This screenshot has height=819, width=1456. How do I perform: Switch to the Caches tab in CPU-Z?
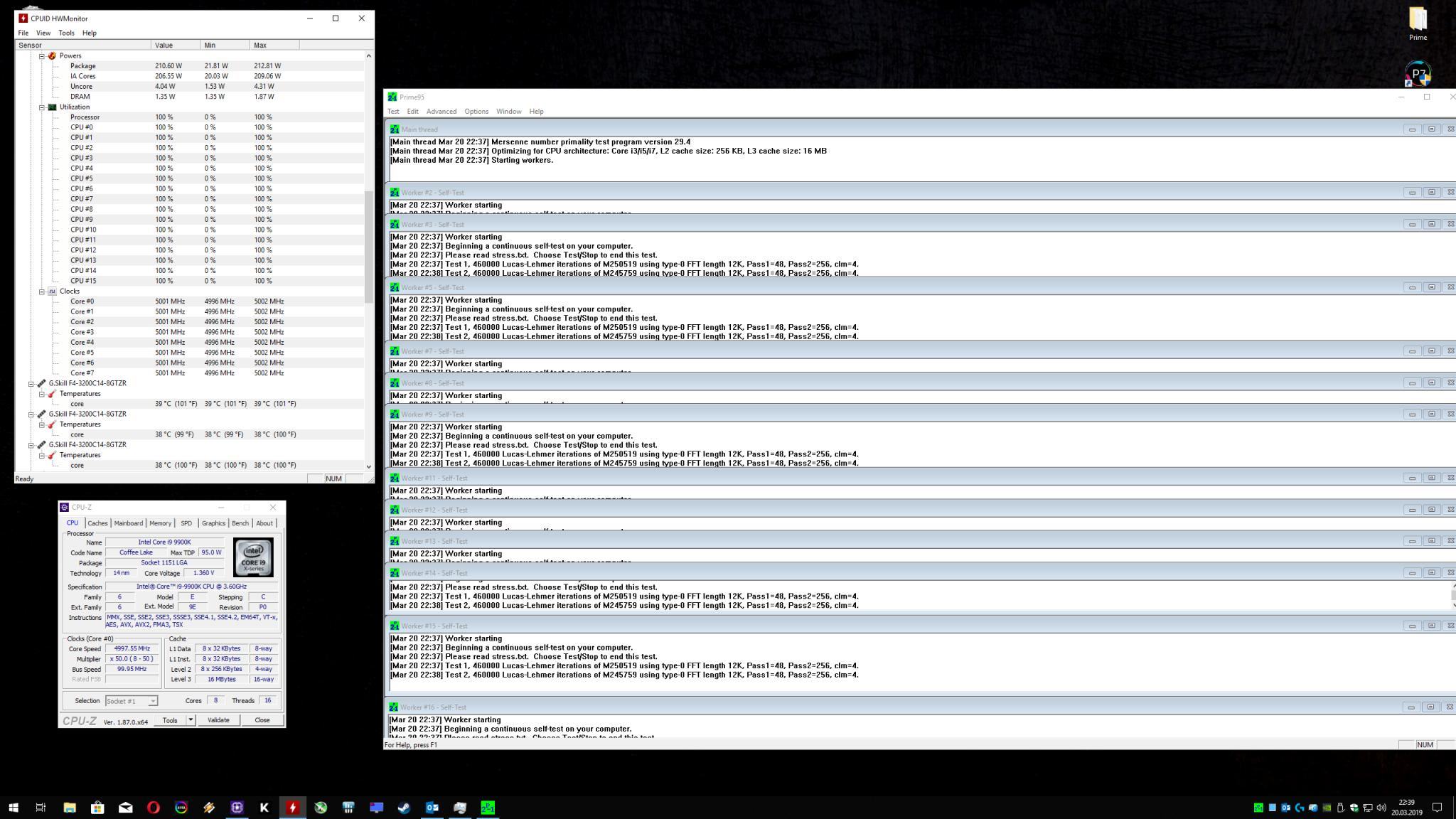coord(97,523)
